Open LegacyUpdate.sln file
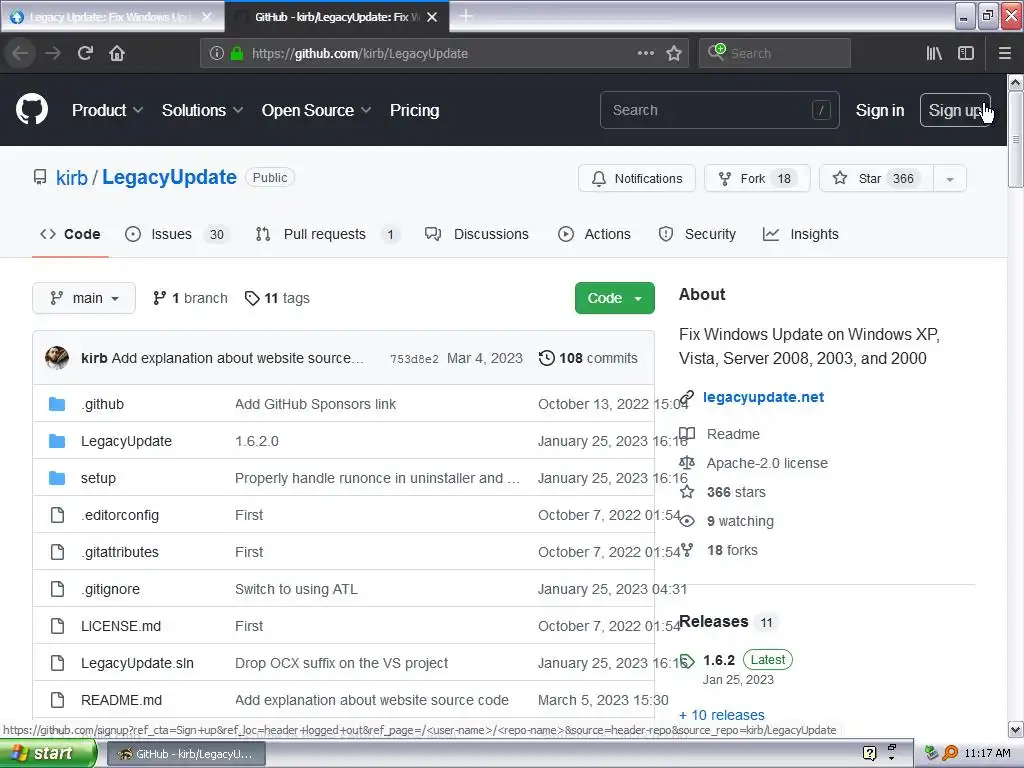1024x768 pixels. point(137,664)
